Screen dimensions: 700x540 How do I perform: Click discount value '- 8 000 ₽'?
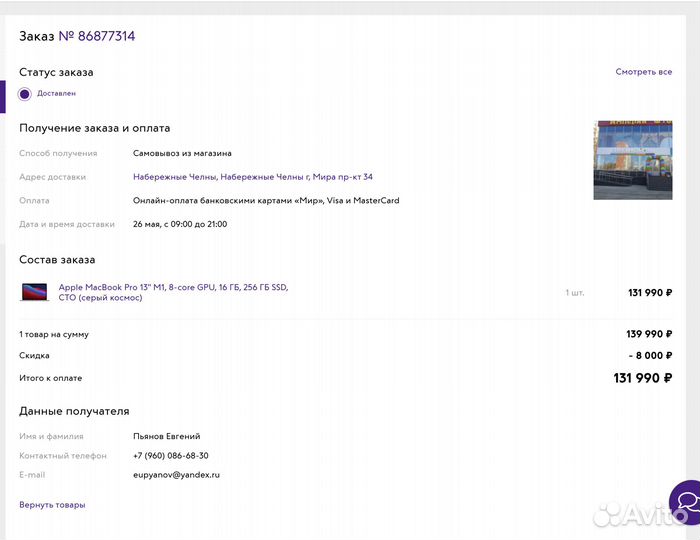(x=650, y=356)
